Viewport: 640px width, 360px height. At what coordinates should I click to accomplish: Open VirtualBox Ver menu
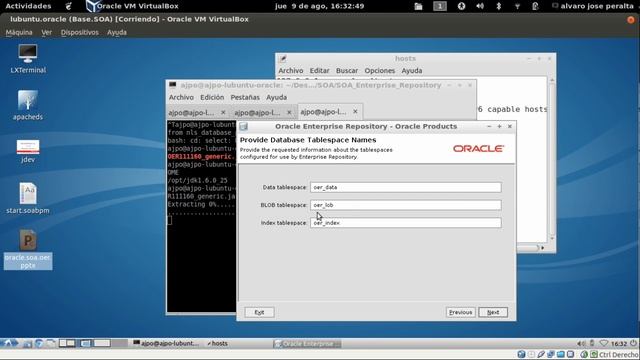(47, 32)
